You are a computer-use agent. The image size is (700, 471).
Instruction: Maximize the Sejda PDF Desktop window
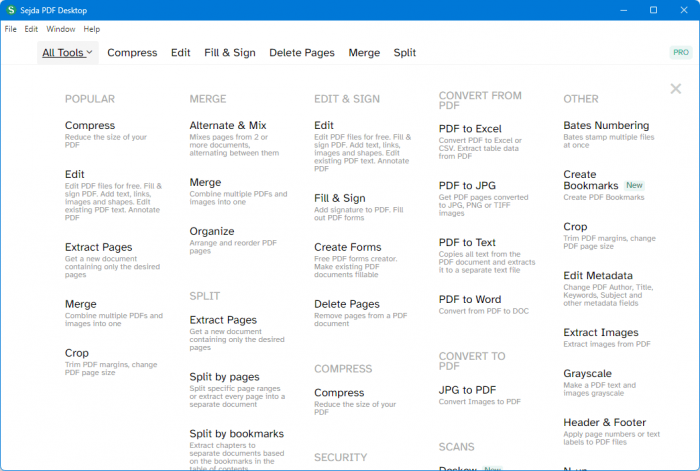click(653, 10)
